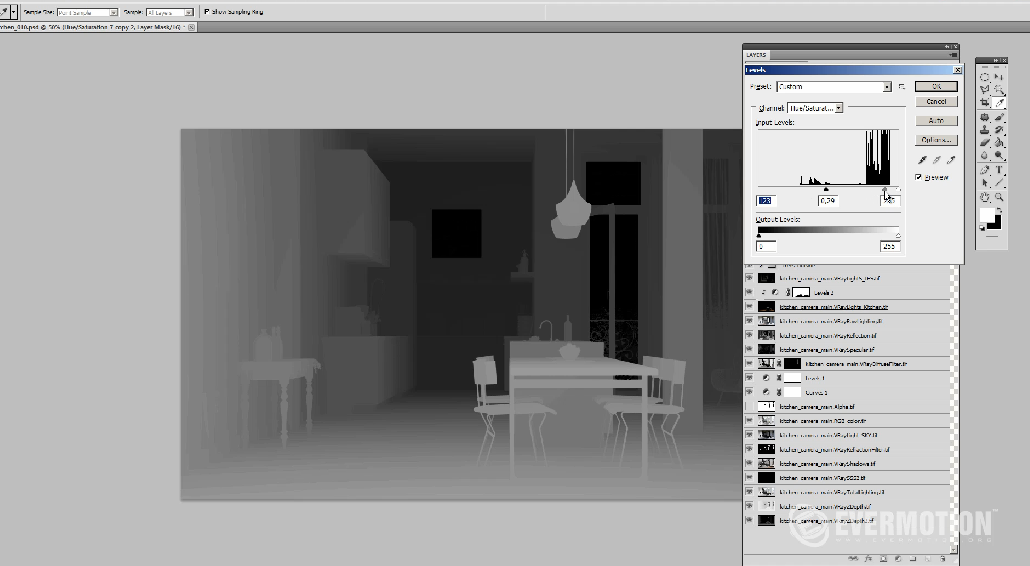Click the eyedropper icon in options bar
This screenshot has height=566, width=1030.
(4, 12)
